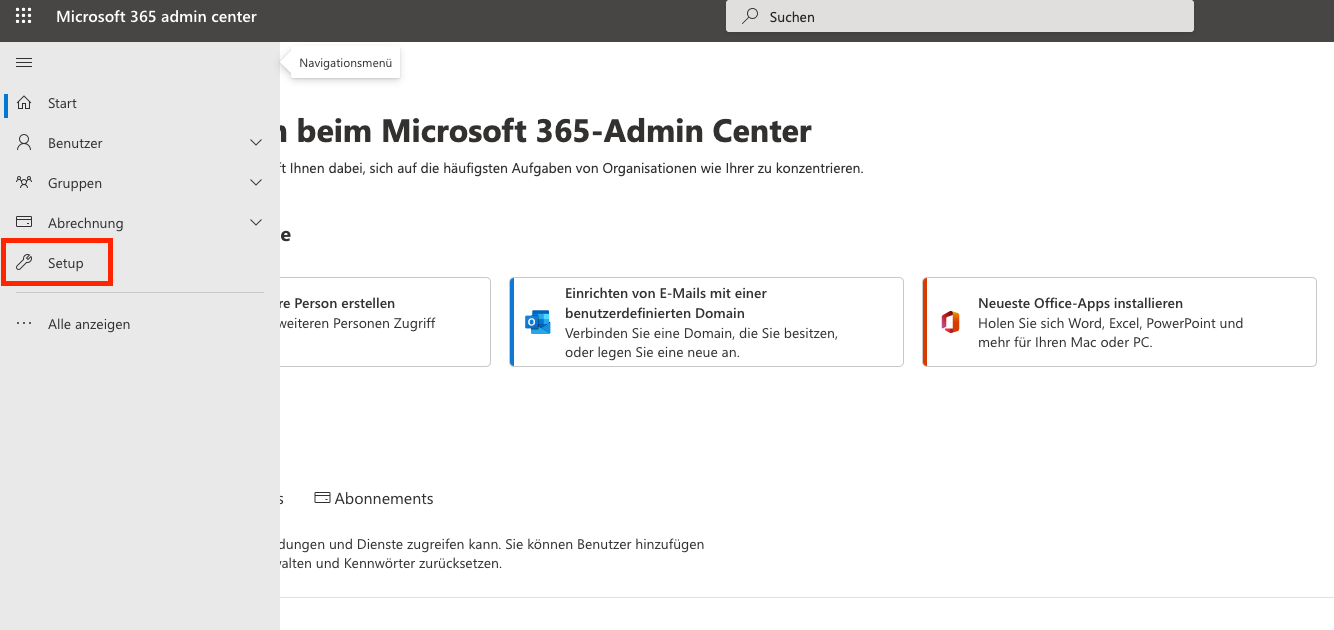Click the search magnifier icon
Viewport: 1334px width, 630px height.
click(750, 17)
